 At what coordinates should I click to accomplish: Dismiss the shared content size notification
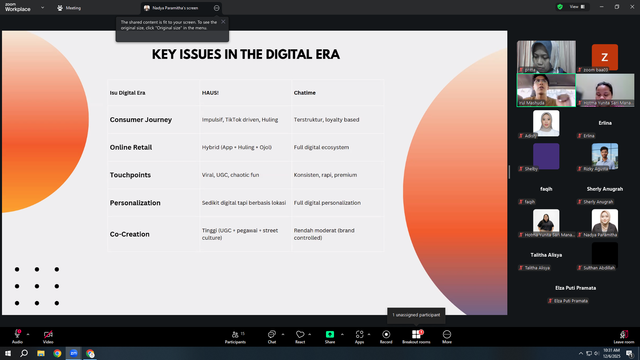(x=223, y=22)
